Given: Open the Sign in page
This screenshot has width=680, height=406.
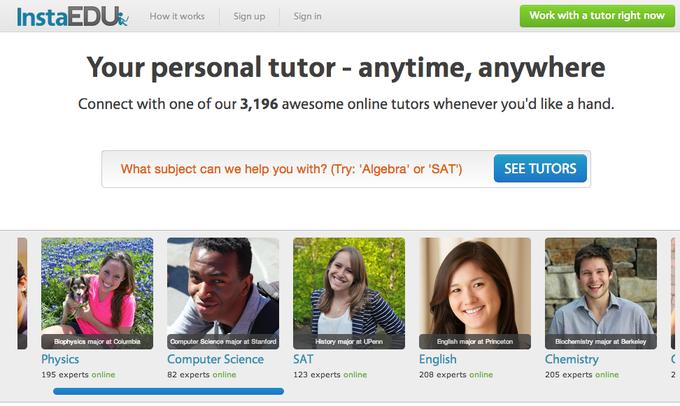Looking at the screenshot, I should (x=307, y=16).
